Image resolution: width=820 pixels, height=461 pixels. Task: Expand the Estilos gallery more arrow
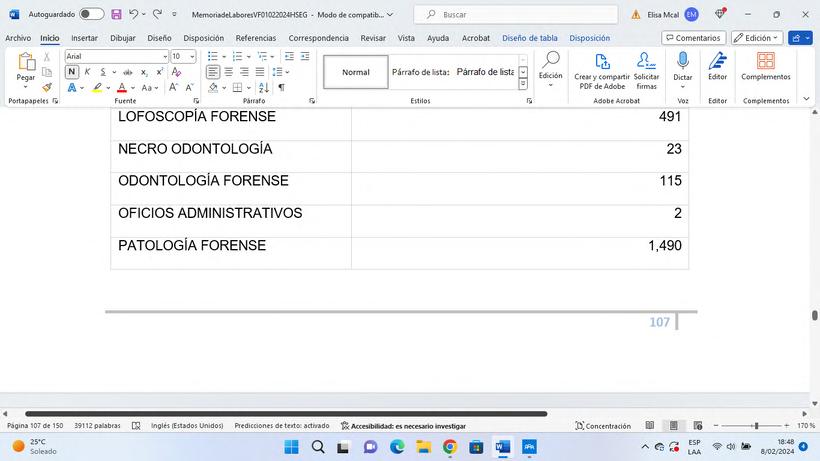coord(523,84)
